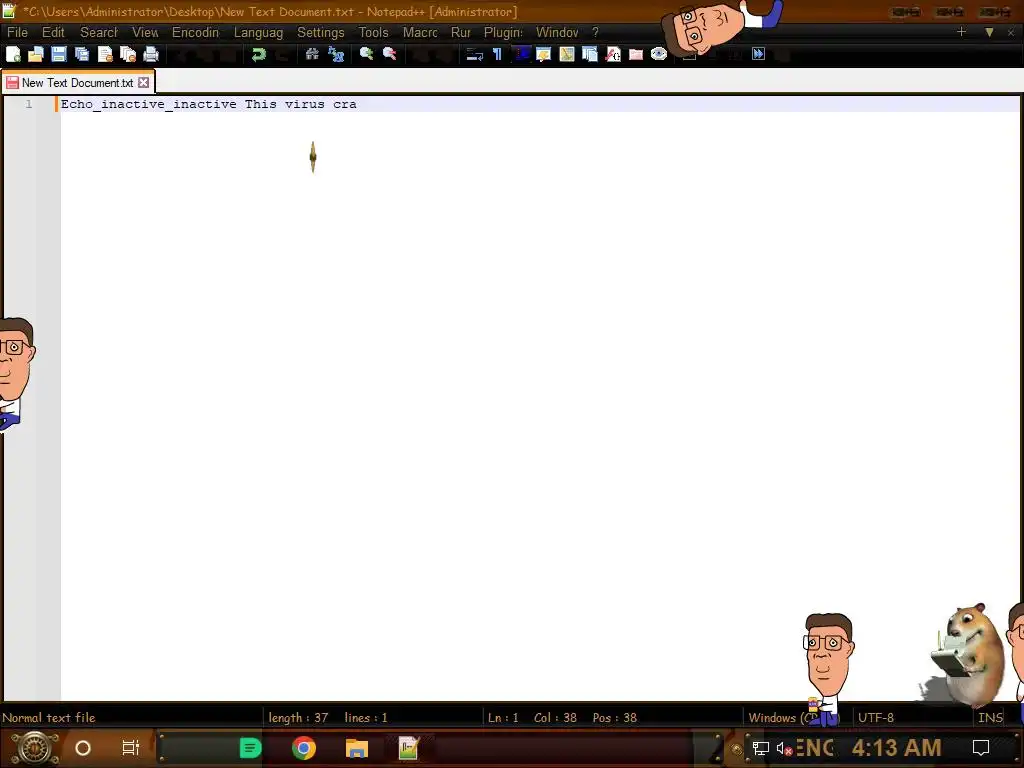
Task: Toggle INS insert mode indicator
Action: (990, 718)
